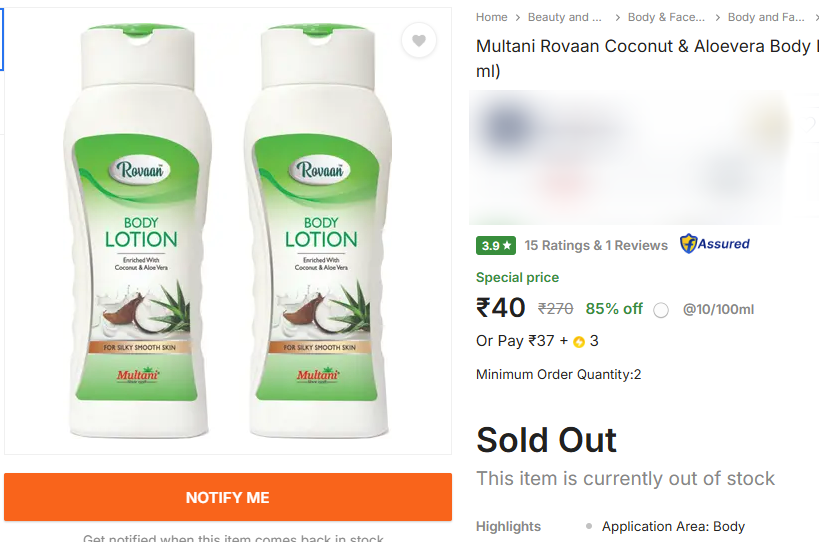Open Beauty and ... breadcrumb category
Screen dimensions: 819x542
point(564,17)
